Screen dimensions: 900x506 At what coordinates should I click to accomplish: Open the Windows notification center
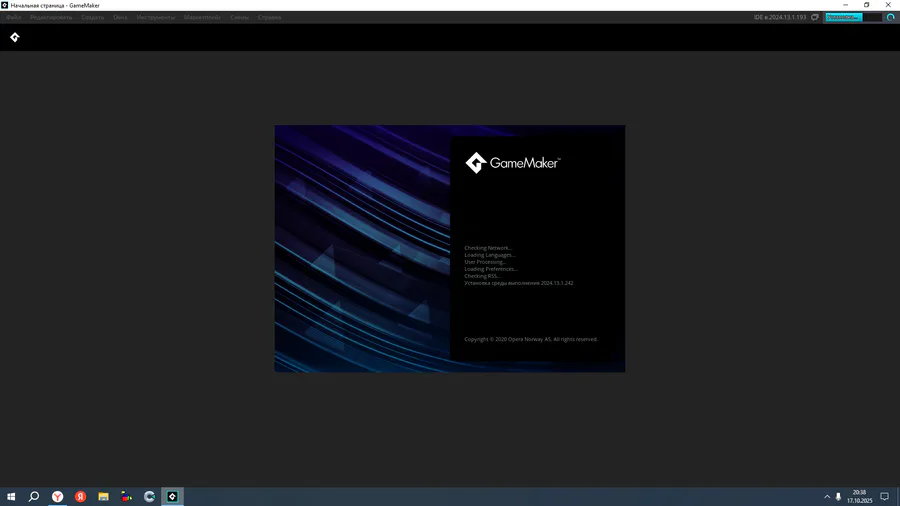click(885, 497)
